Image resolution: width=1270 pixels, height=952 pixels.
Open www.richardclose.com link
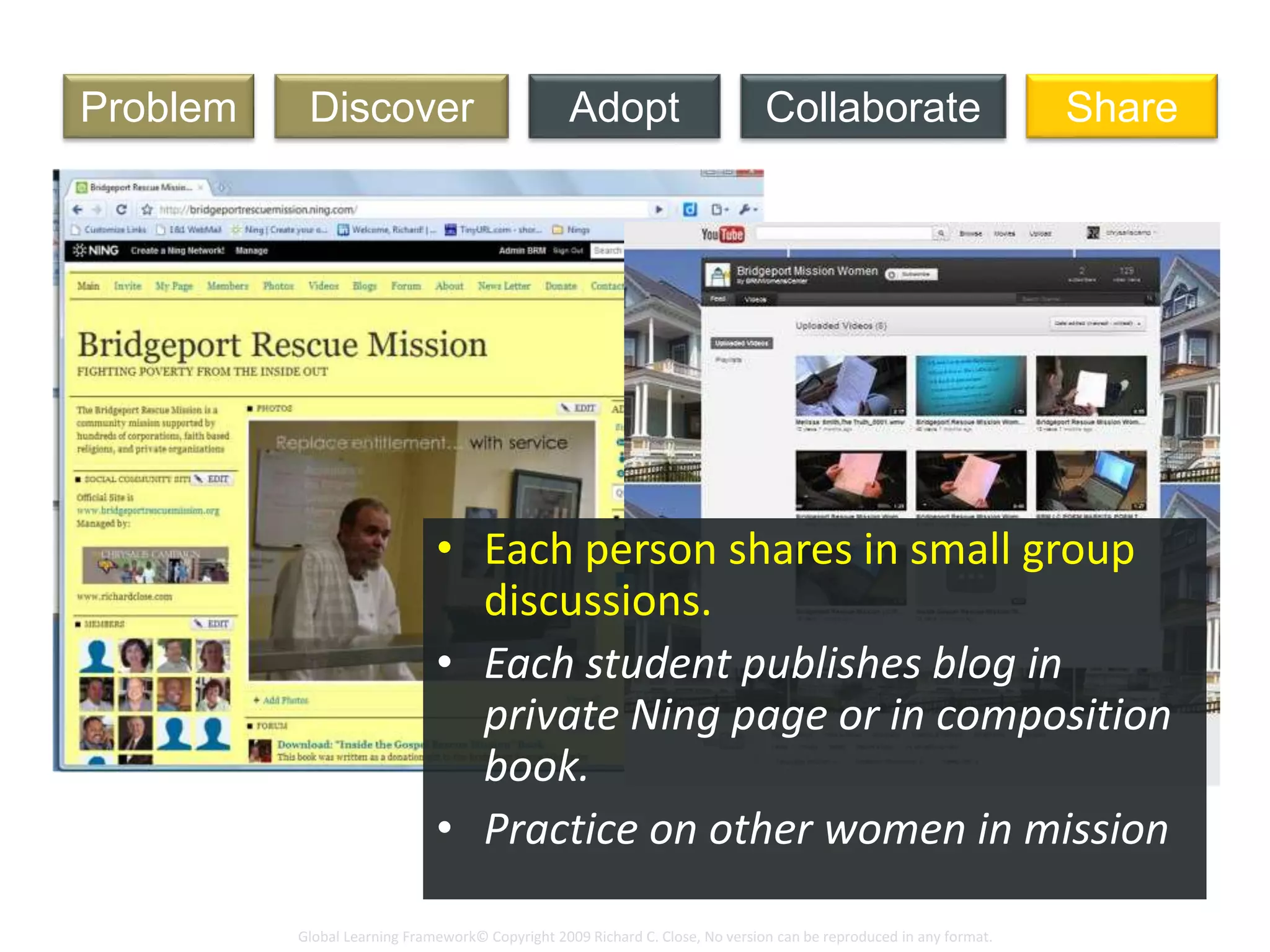[x=125, y=596]
